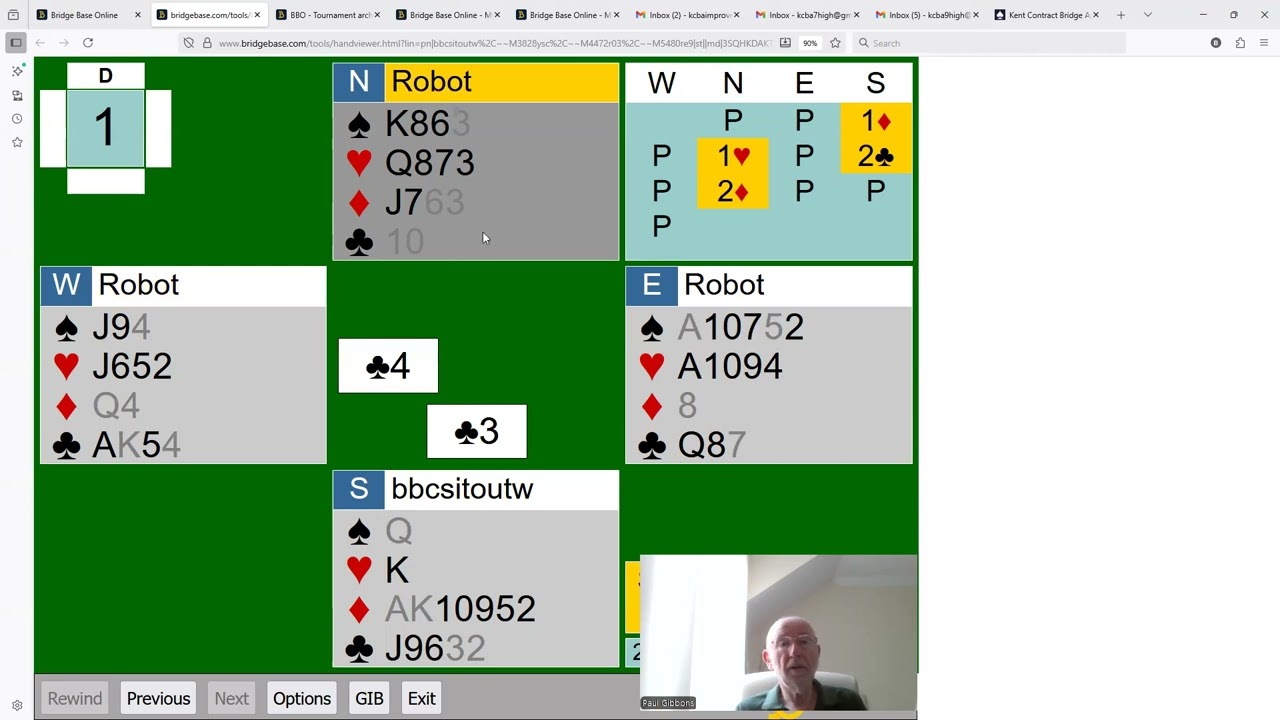
Task: Click East's spade holding A10752
Action: (x=740, y=327)
